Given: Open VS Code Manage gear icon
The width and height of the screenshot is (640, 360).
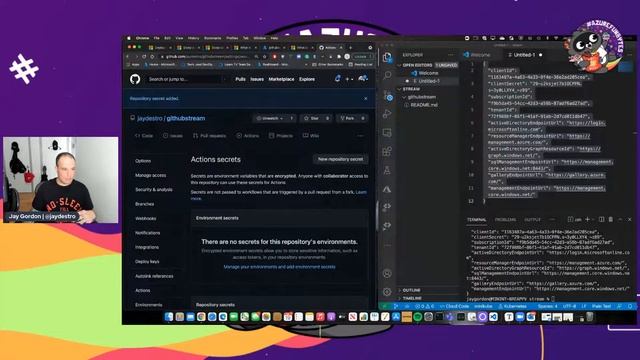Looking at the screenshot, I should point(387,291).
